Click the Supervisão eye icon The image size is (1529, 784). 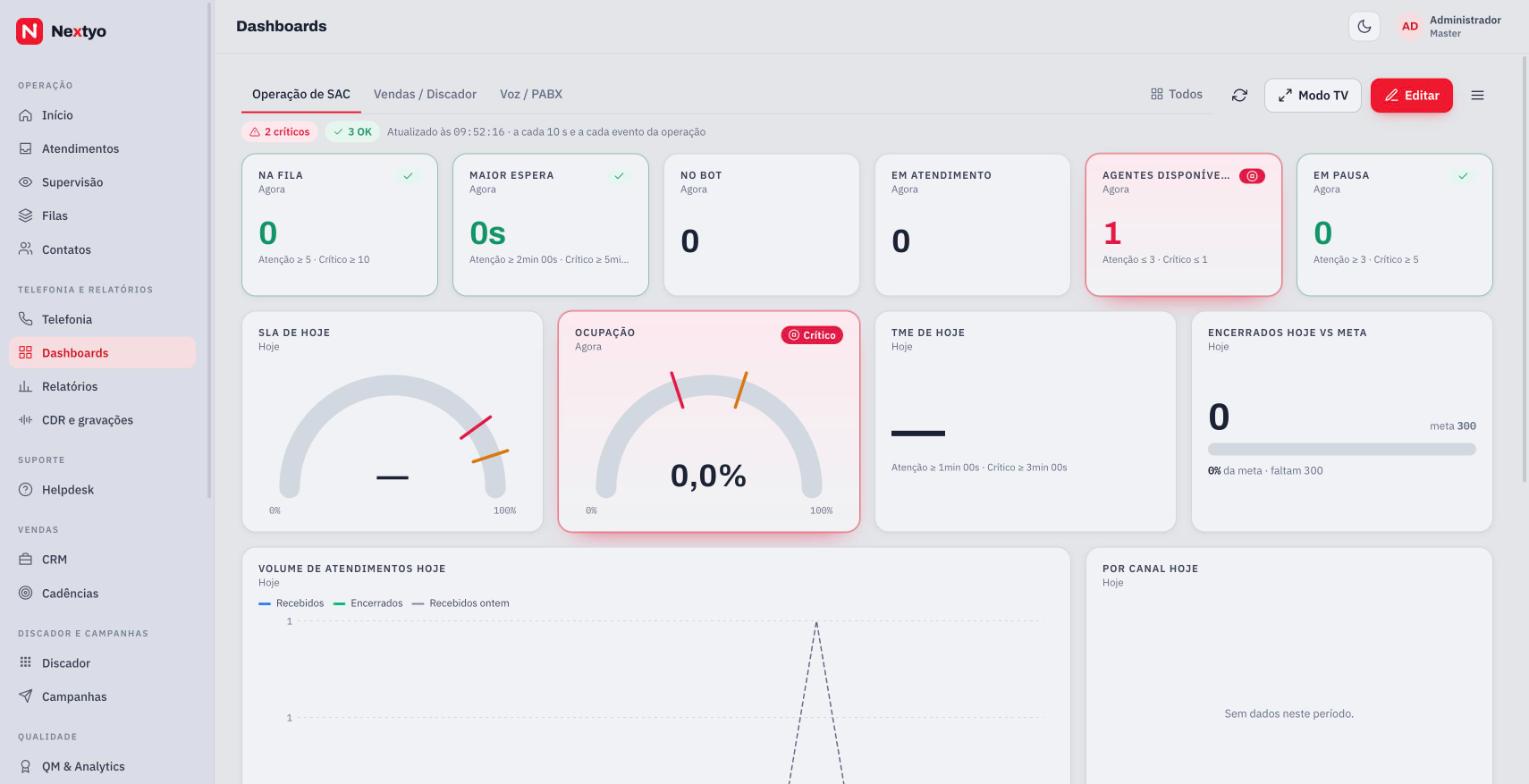25,182
